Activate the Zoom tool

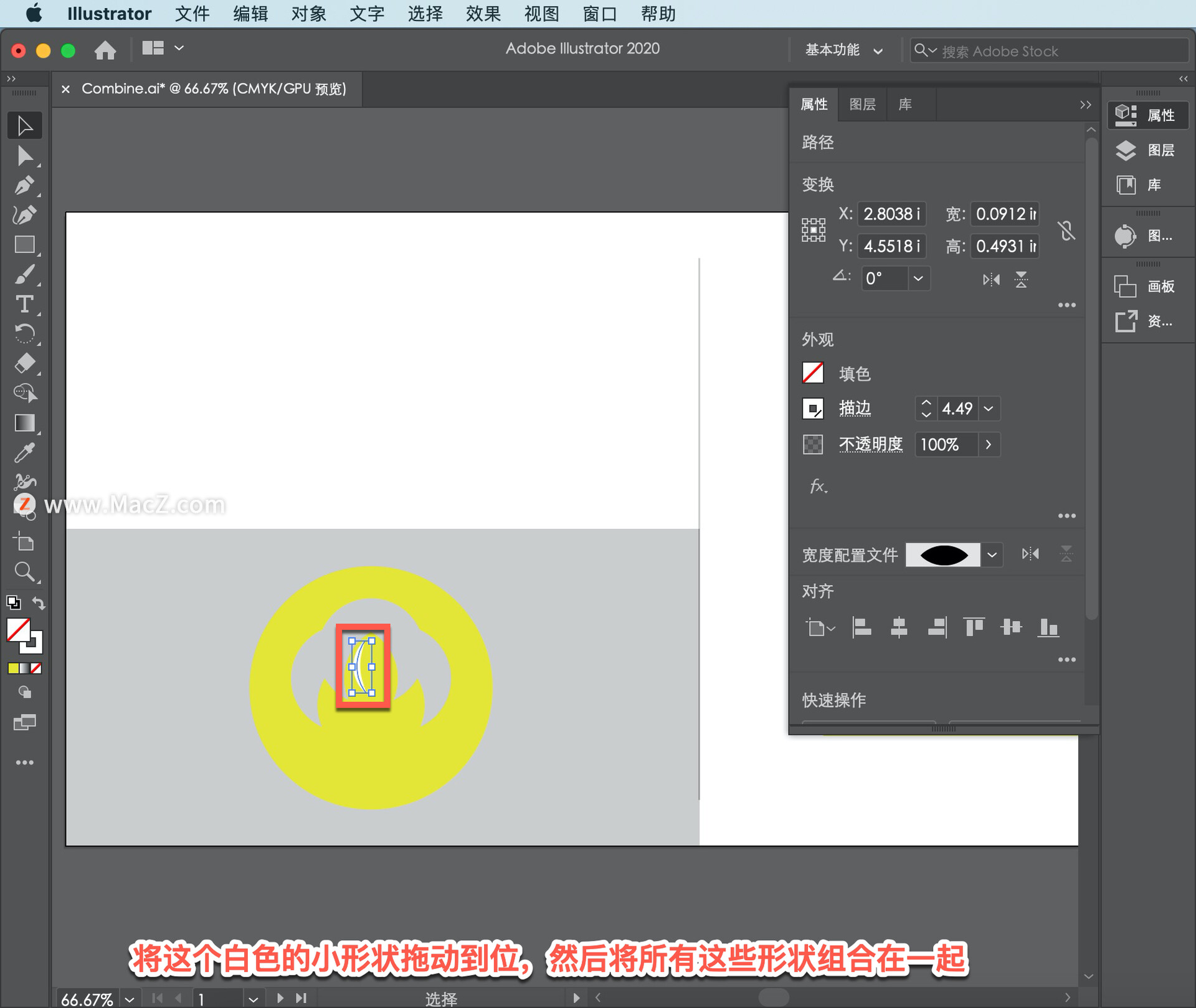pos(24,571)
